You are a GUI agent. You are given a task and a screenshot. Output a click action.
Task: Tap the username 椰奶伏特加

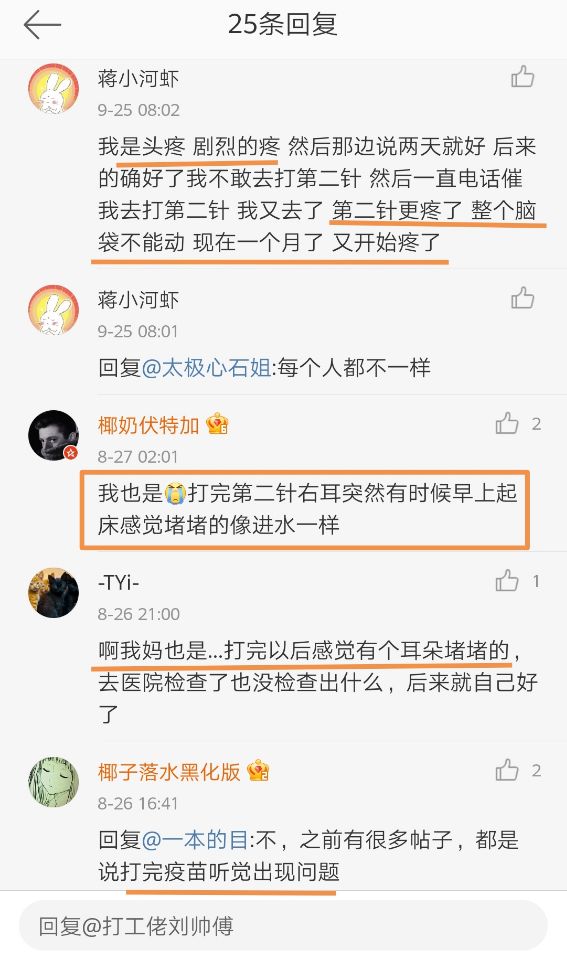click(x=149, y=424)
